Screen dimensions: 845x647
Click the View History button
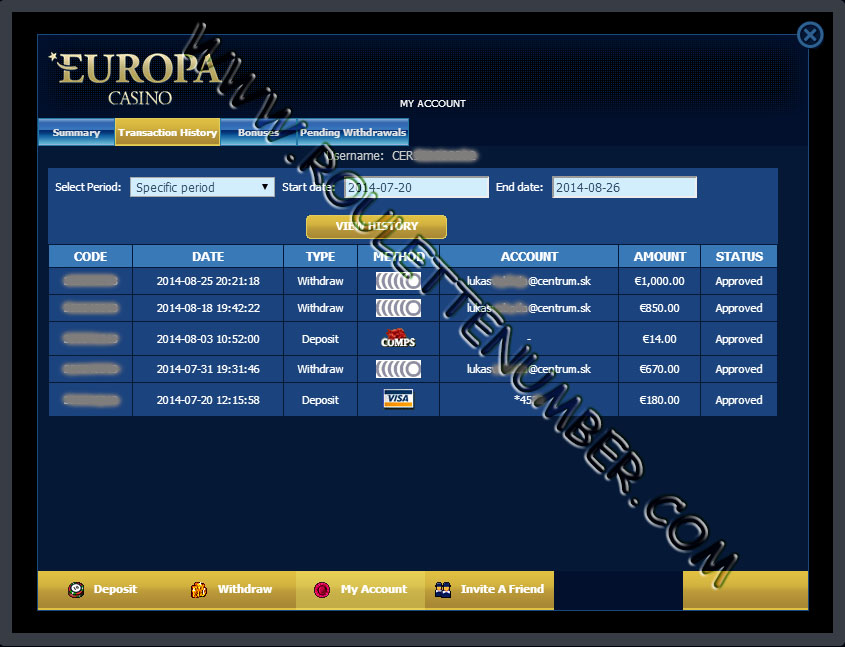pos(376,226)
